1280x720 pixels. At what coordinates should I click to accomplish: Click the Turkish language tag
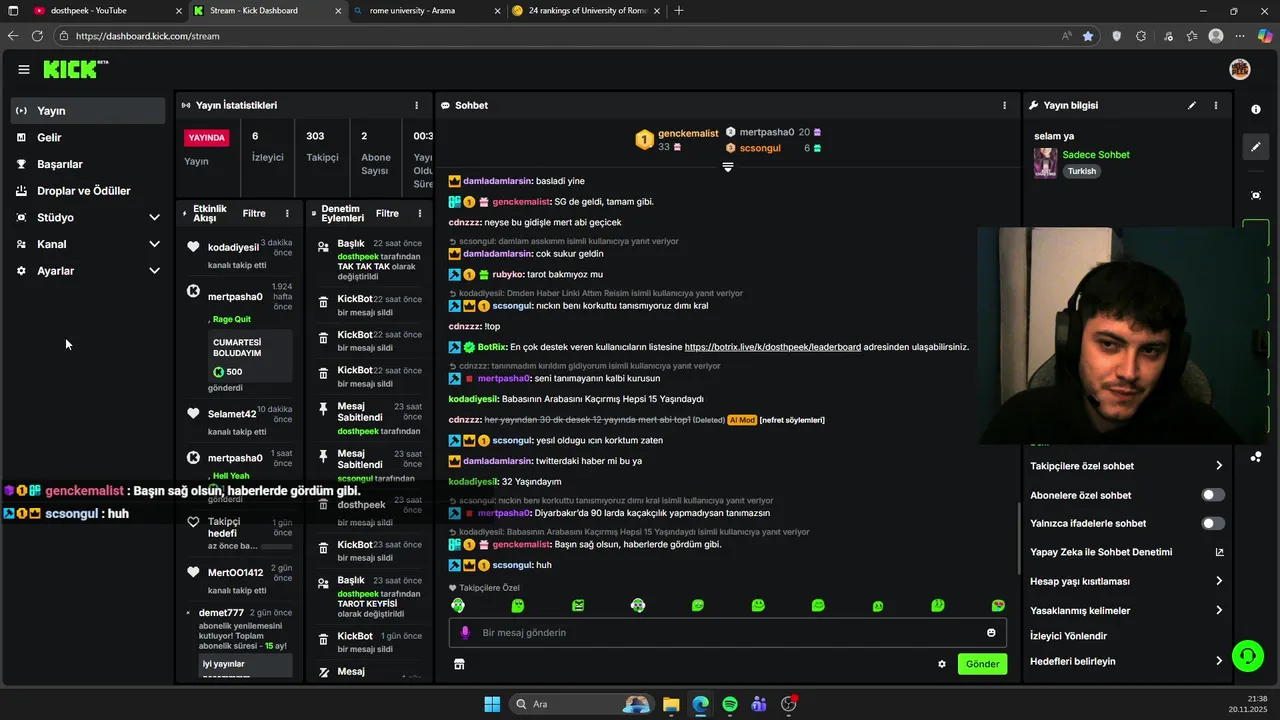pyautogui.click(x=1081, y=171)
